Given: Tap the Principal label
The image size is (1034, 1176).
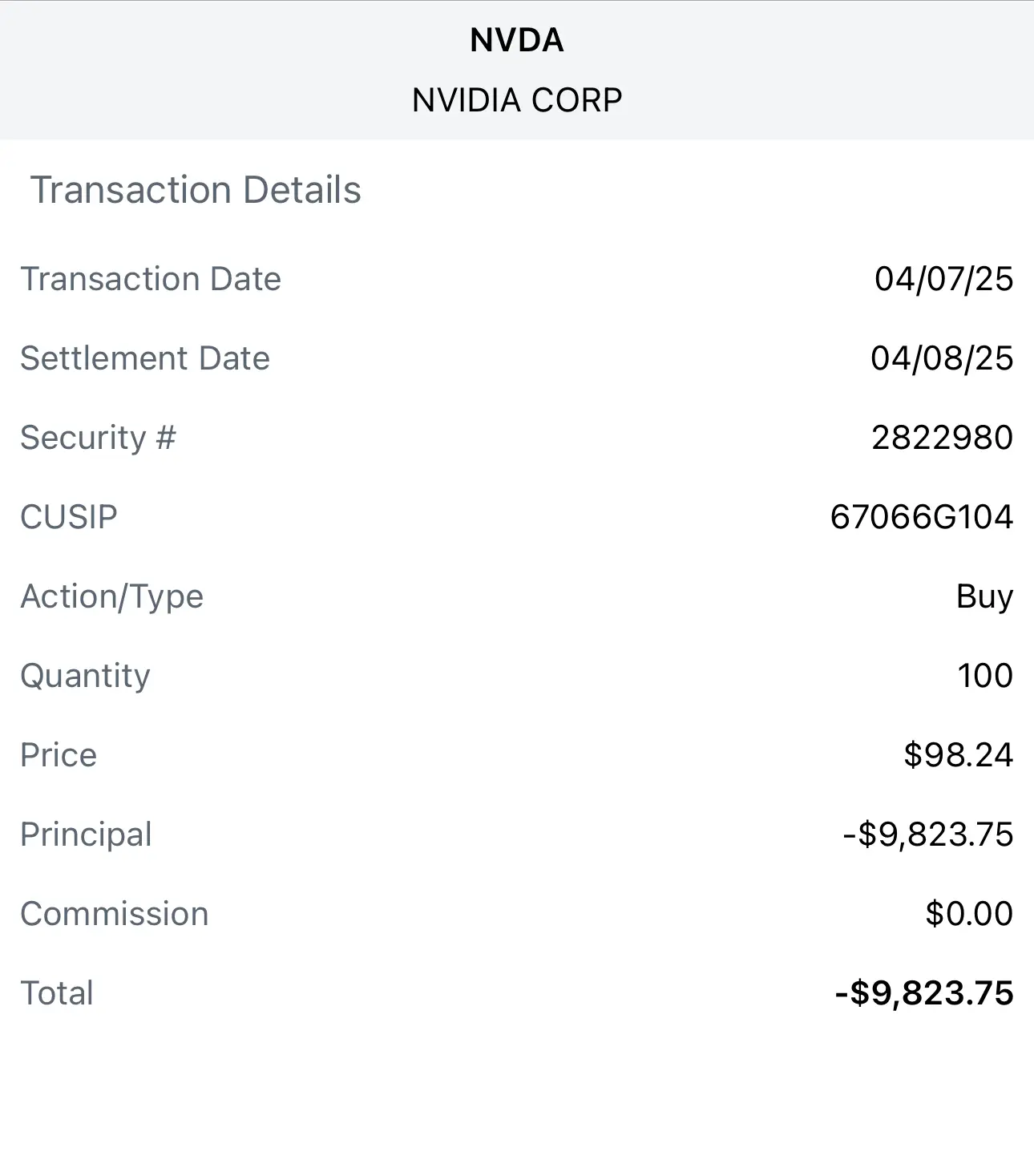Looking at the screenshot, I should point(86,835).
